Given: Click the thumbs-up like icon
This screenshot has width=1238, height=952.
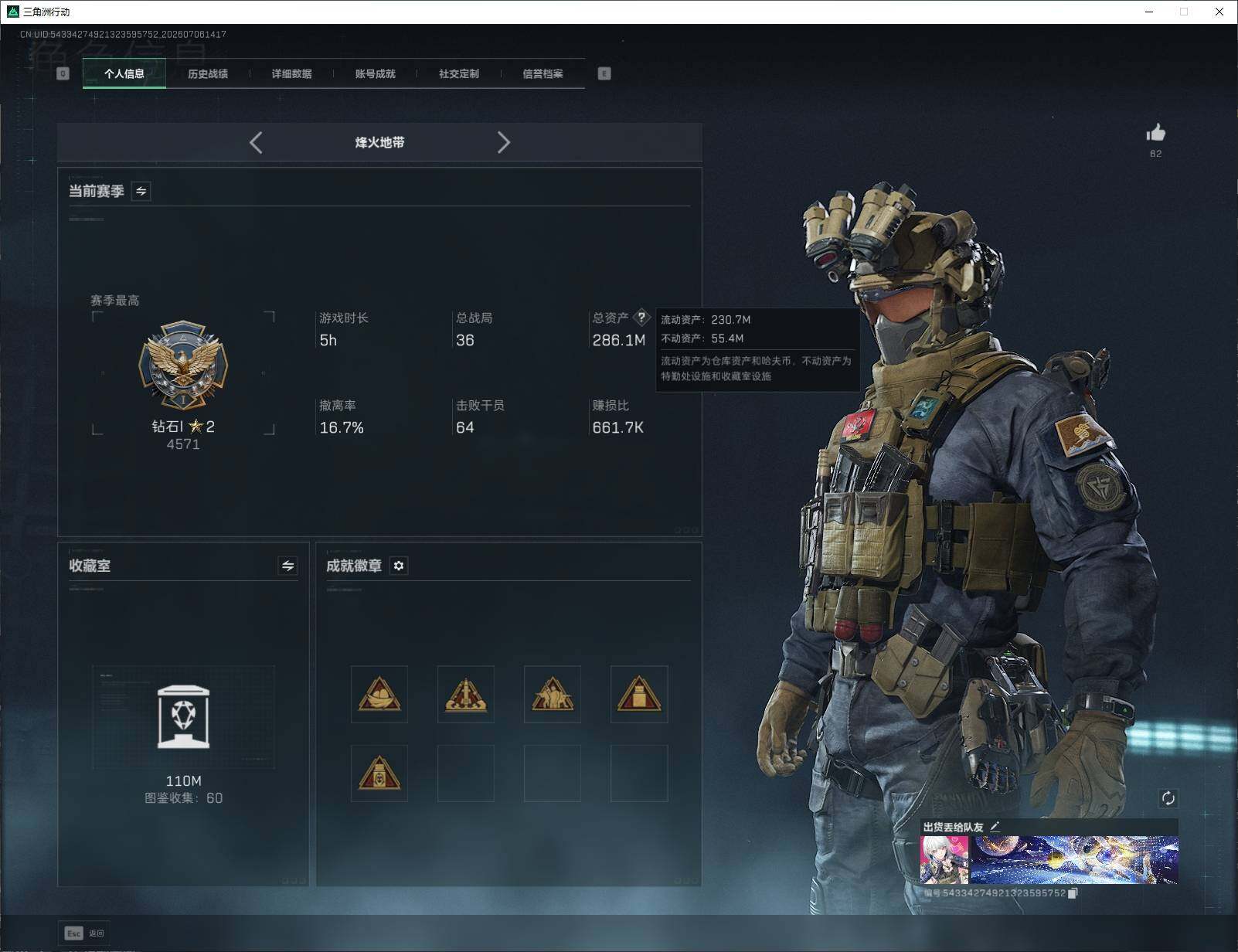Looking at the screenshot, I should pos(1156,133).
